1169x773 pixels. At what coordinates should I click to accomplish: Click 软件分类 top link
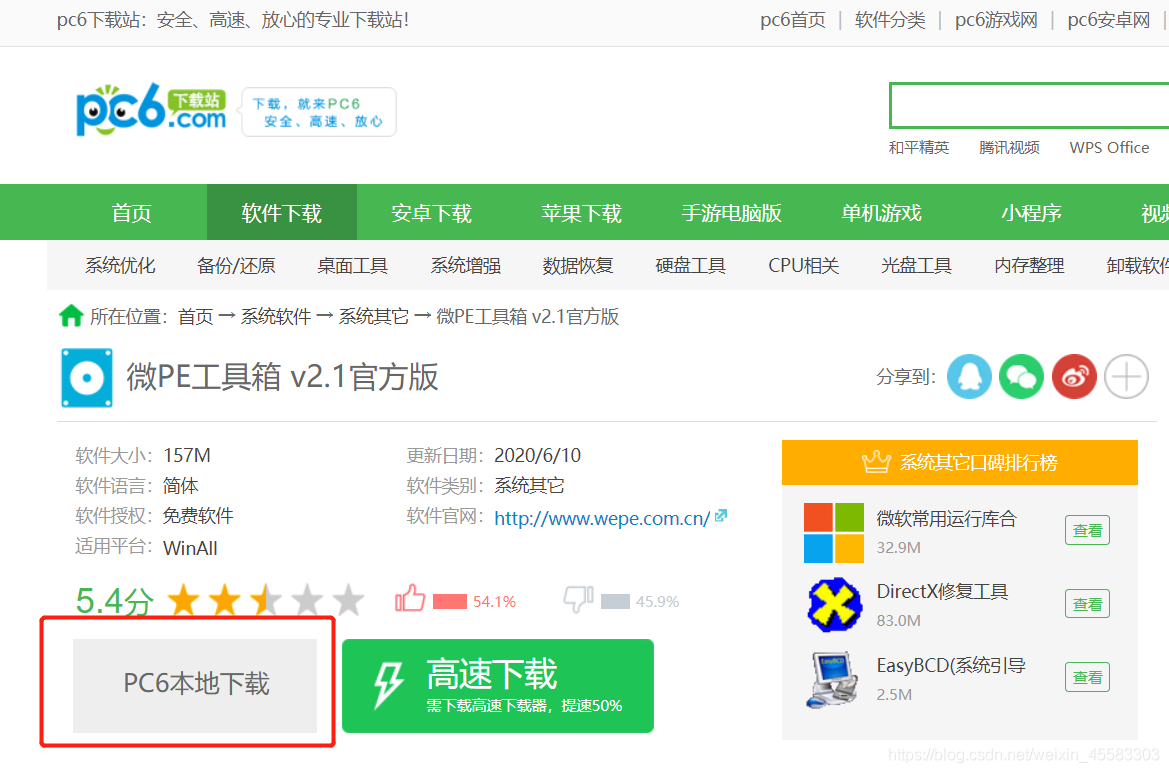click(890, 20)
